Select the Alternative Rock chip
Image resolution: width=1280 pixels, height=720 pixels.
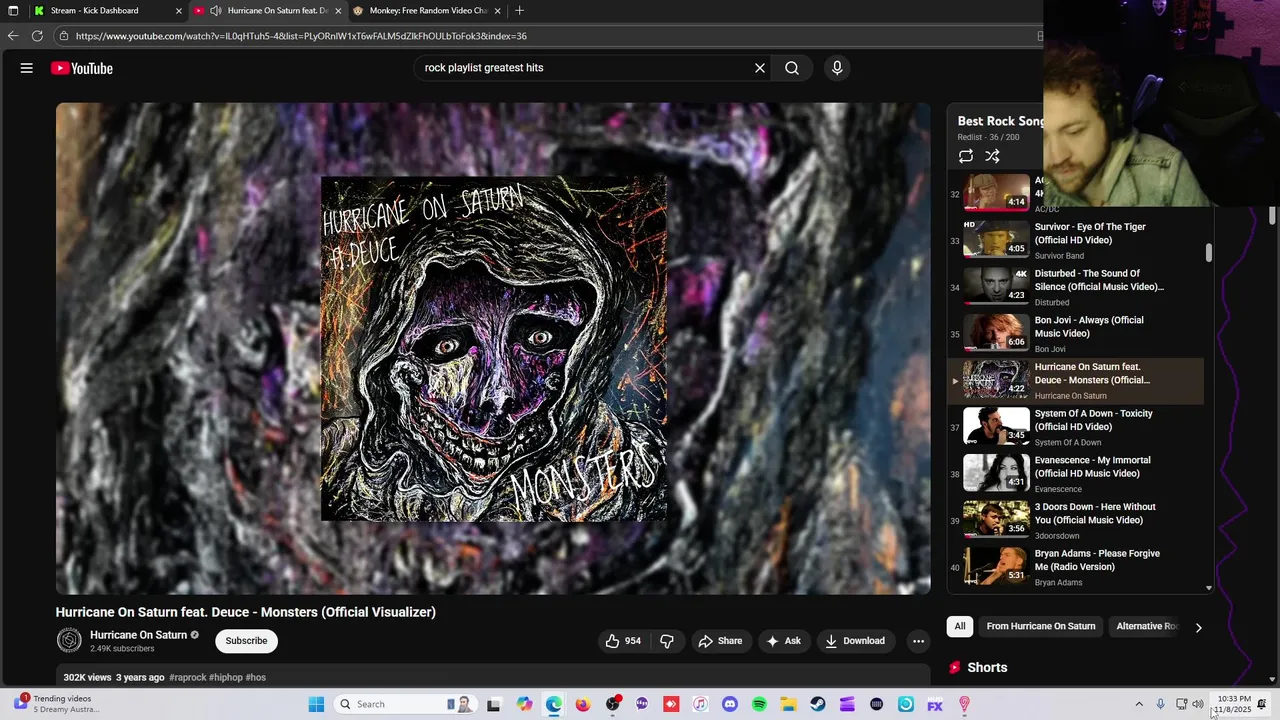1147,626
